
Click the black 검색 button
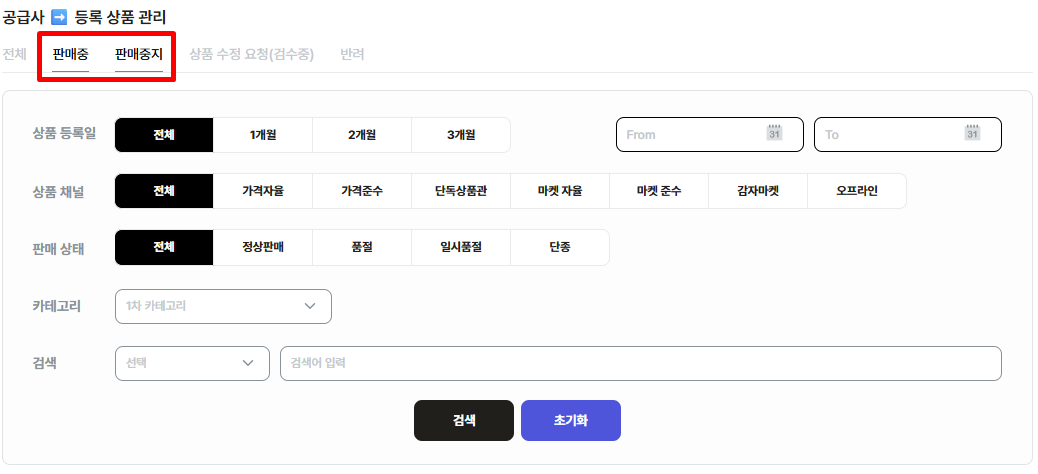463,420
